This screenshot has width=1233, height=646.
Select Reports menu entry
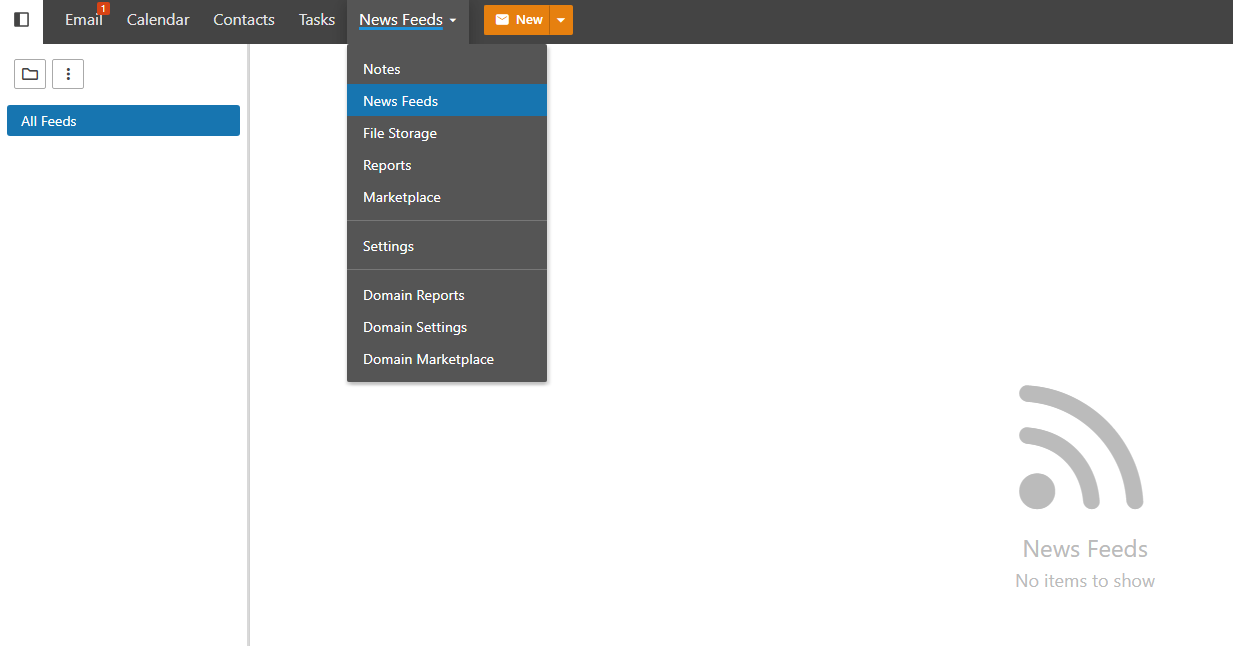[387, 165]
